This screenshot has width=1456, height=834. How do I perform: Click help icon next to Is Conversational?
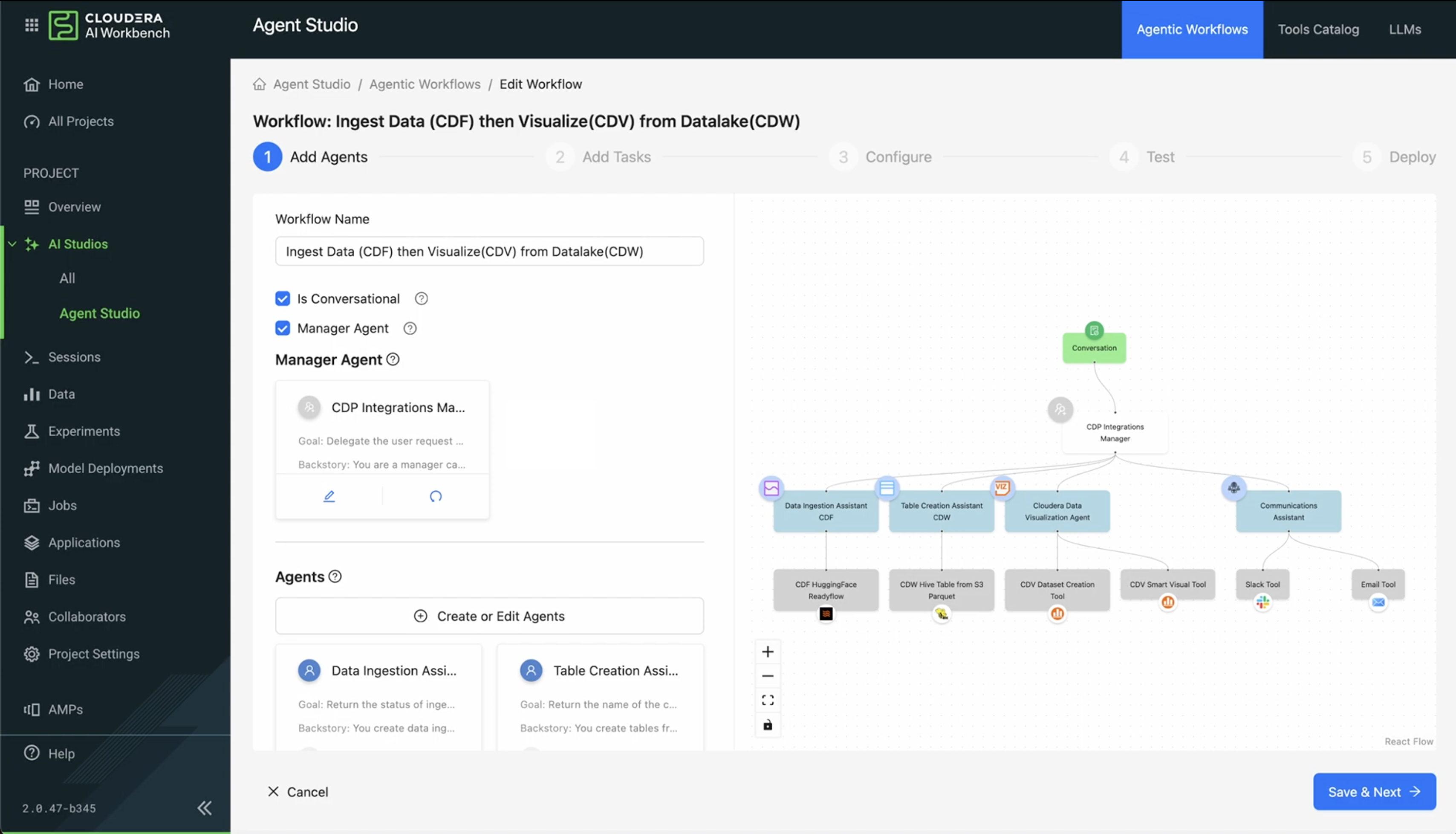coord(421,298)
